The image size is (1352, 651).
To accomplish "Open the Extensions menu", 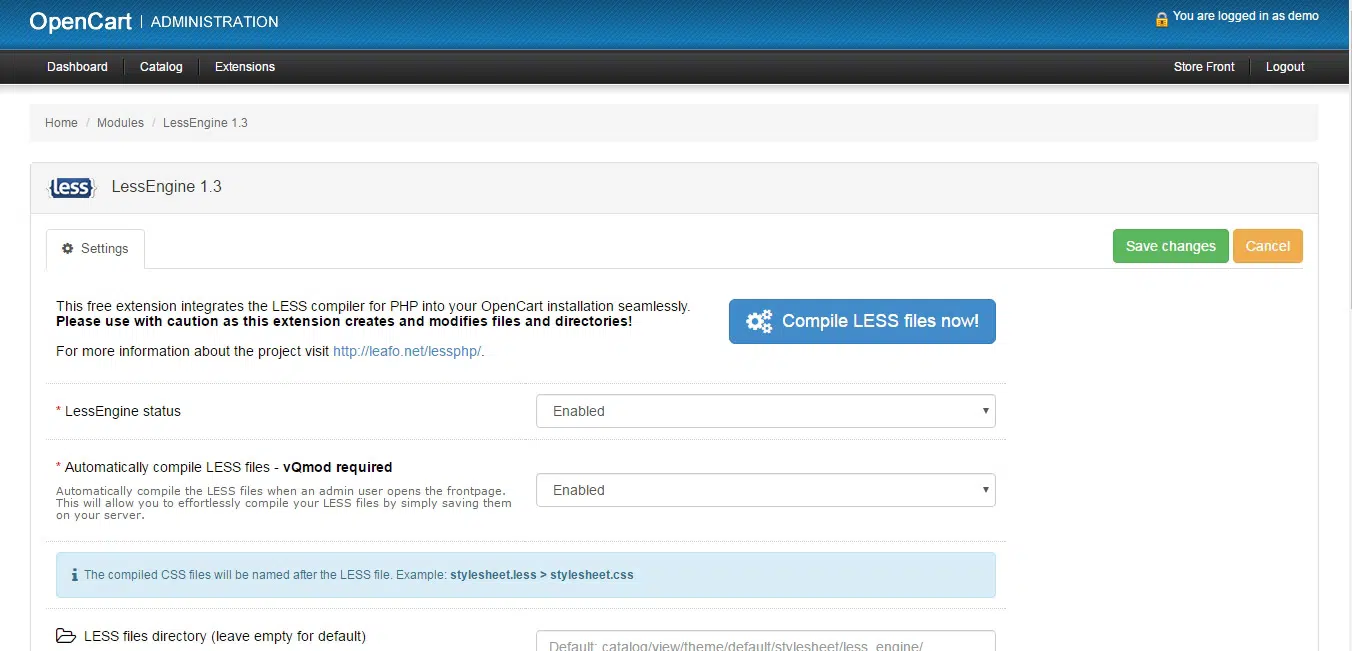I will click(245, 67).
